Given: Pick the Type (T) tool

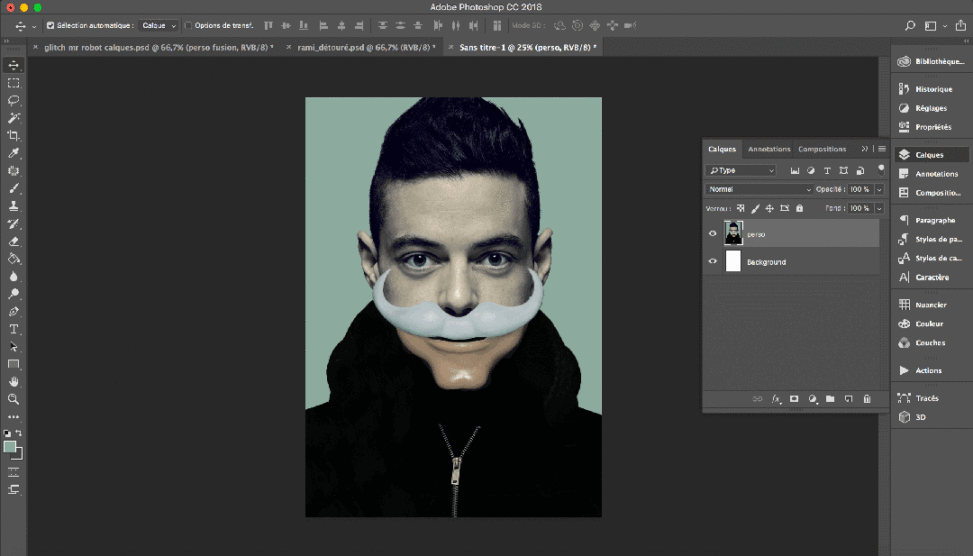Looking at the screenshot, I should tap(14, 329).
